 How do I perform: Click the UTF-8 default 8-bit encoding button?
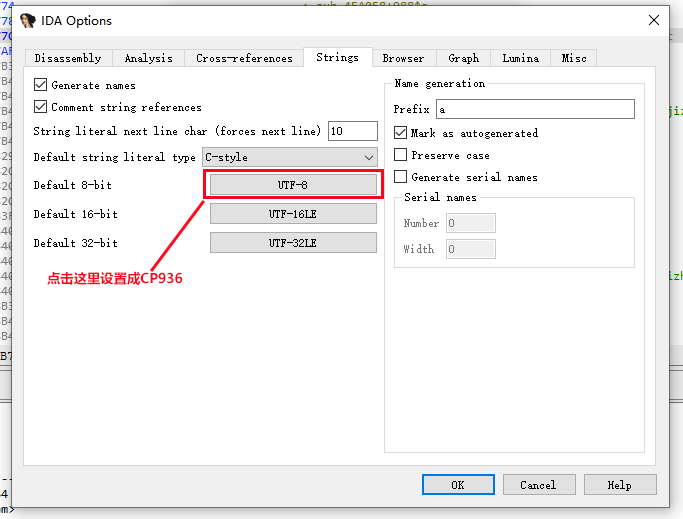coord(293,185)
